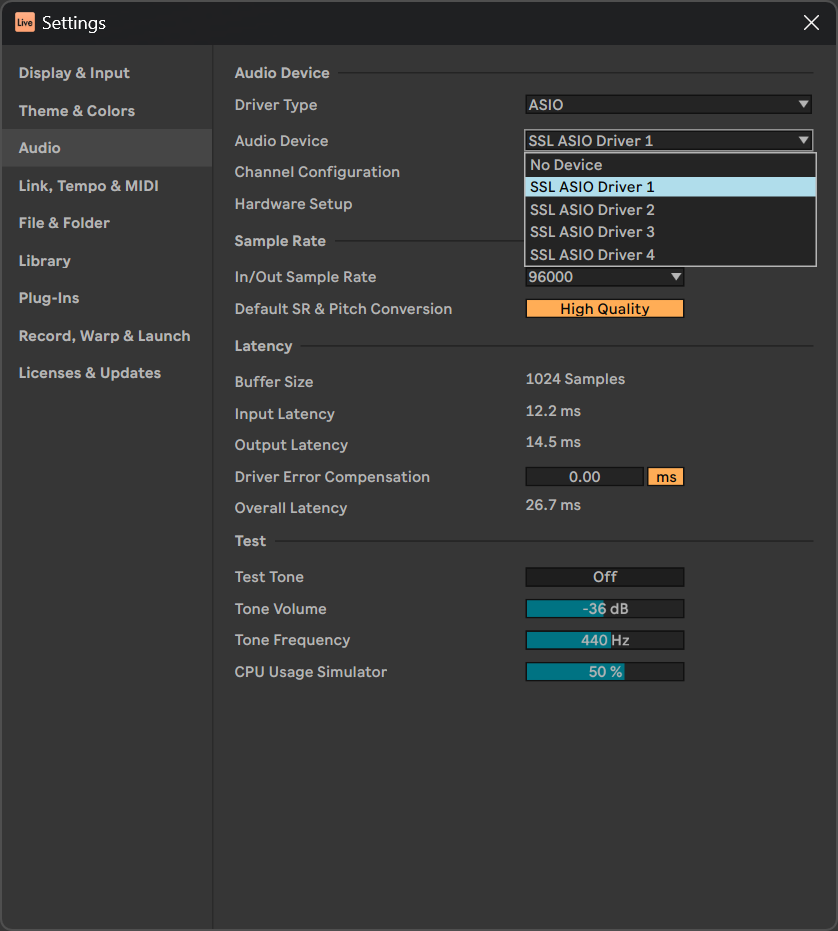Screen dimensions: 838x931
Task: Select SSL ASIO Driver 4 option
Action: (x=671, y=255)
